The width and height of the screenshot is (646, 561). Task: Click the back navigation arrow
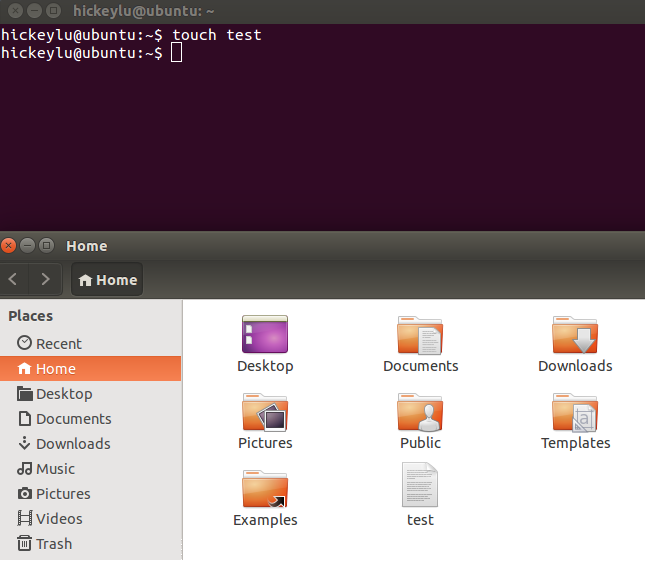(x=14, y=280)
